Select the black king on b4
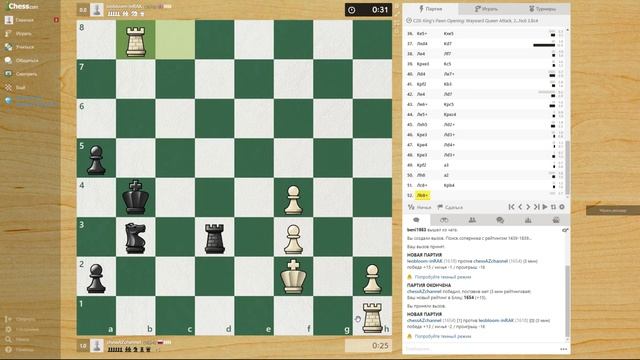The height and width of the screenshot is (360, 640). [x=136, y=198]
